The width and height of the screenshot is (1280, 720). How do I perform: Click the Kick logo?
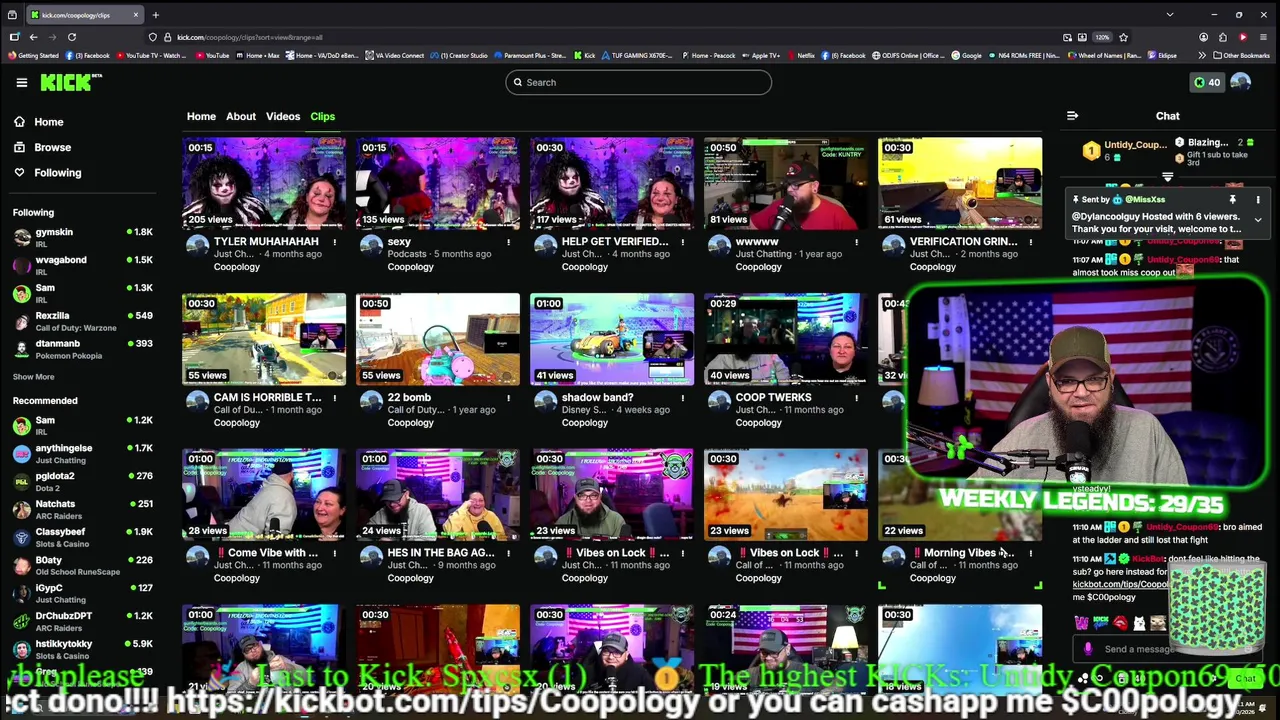[x=70, y=82]
